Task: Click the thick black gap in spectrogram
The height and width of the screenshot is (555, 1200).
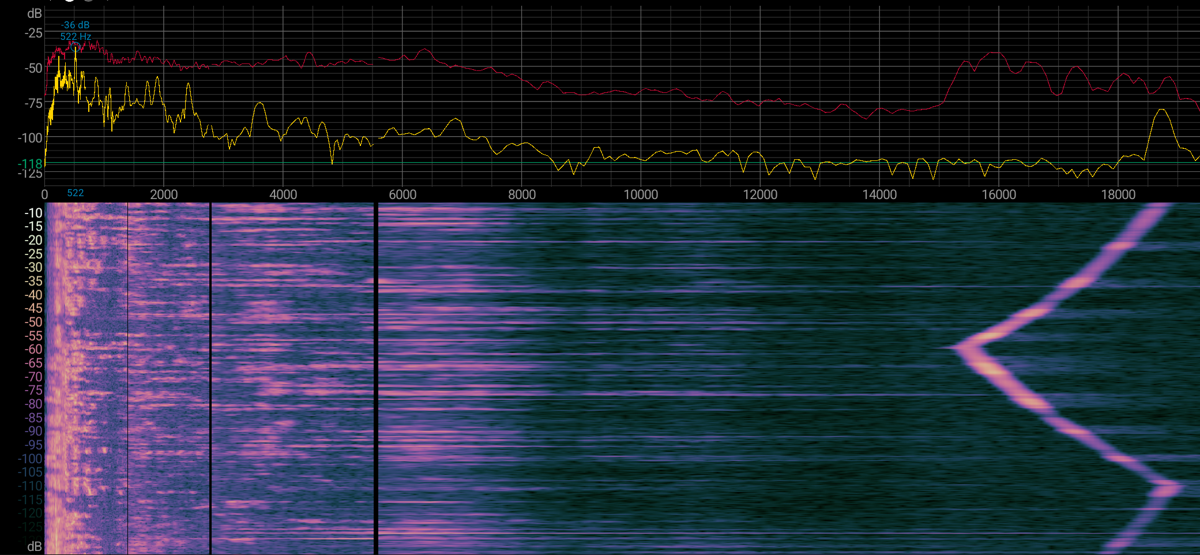Action: 375,380
